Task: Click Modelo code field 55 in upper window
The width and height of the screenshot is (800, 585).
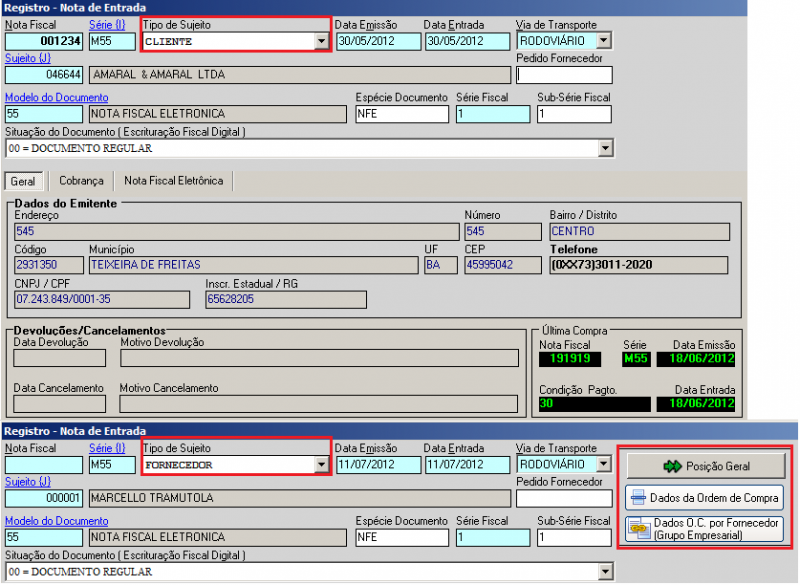Action: tap(44, 114)
